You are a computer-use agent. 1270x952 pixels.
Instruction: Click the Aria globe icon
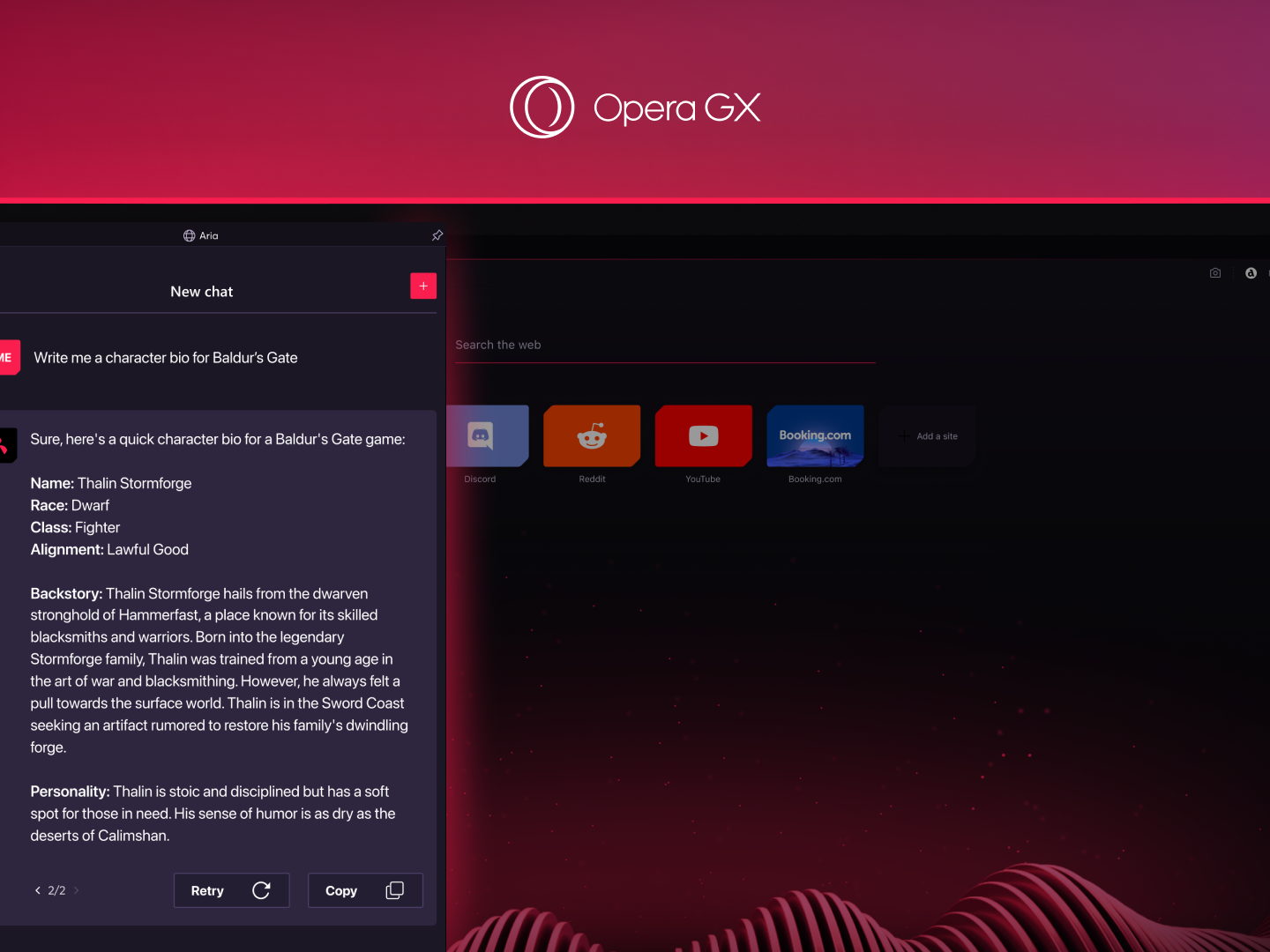coord(189,235)
